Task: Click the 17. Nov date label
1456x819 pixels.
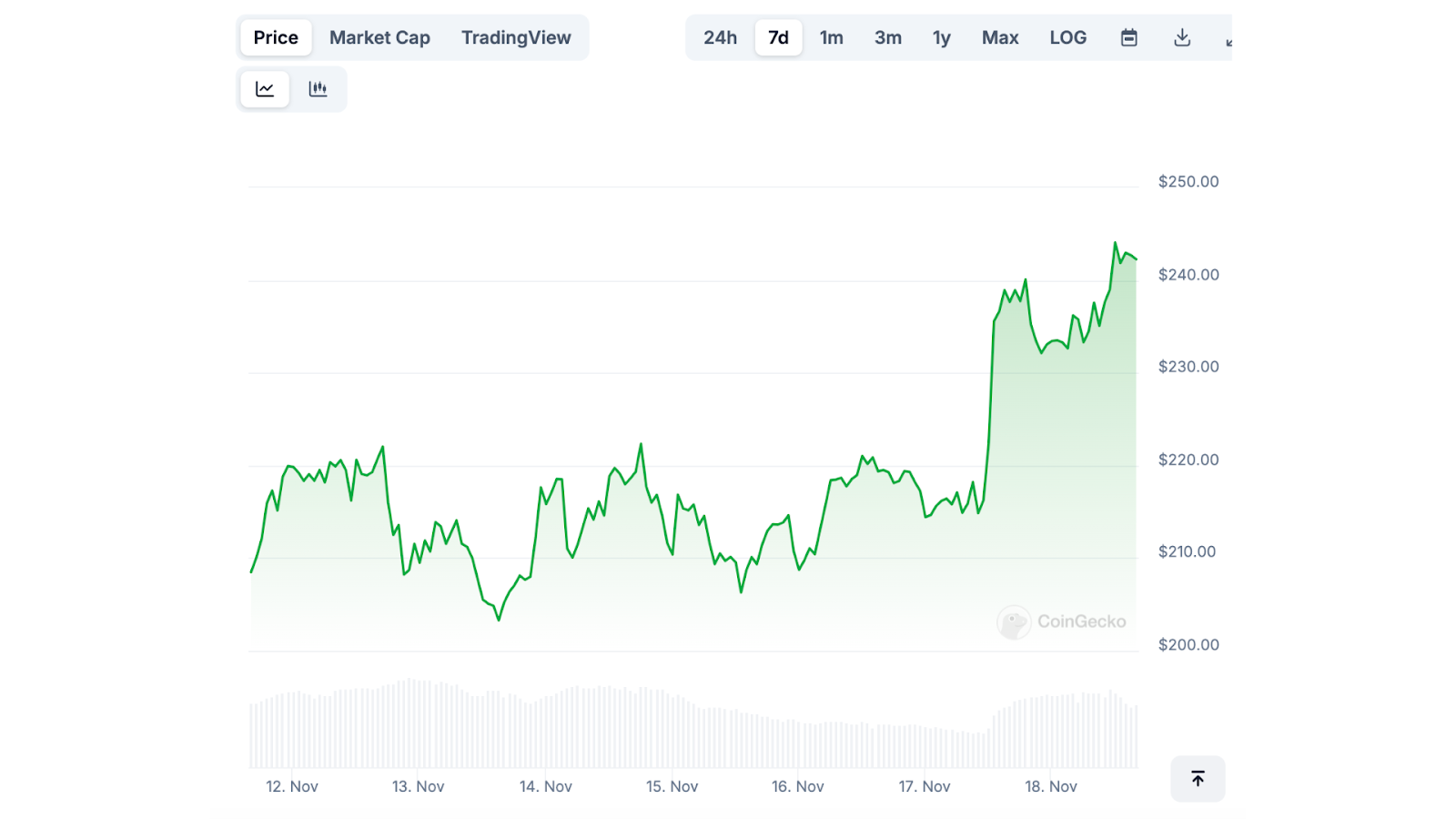Action: point(925,786)
